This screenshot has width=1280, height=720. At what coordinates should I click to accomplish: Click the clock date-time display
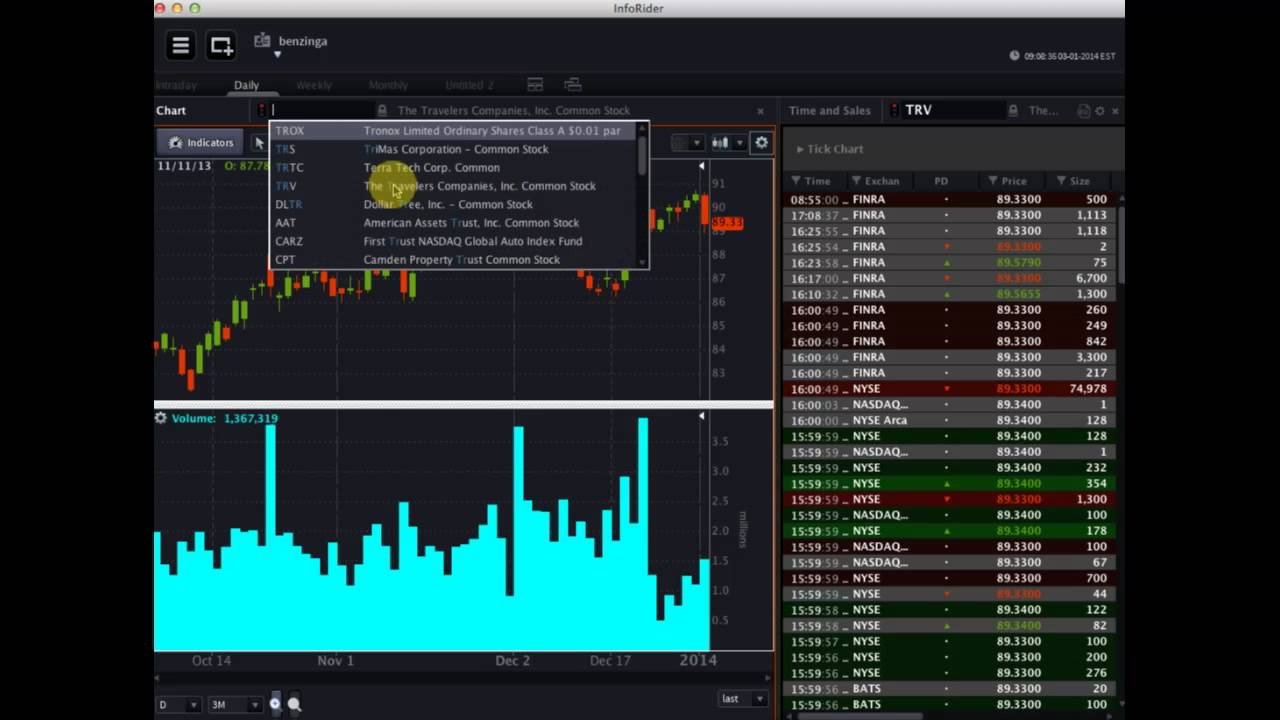[x=1063, y=56]
